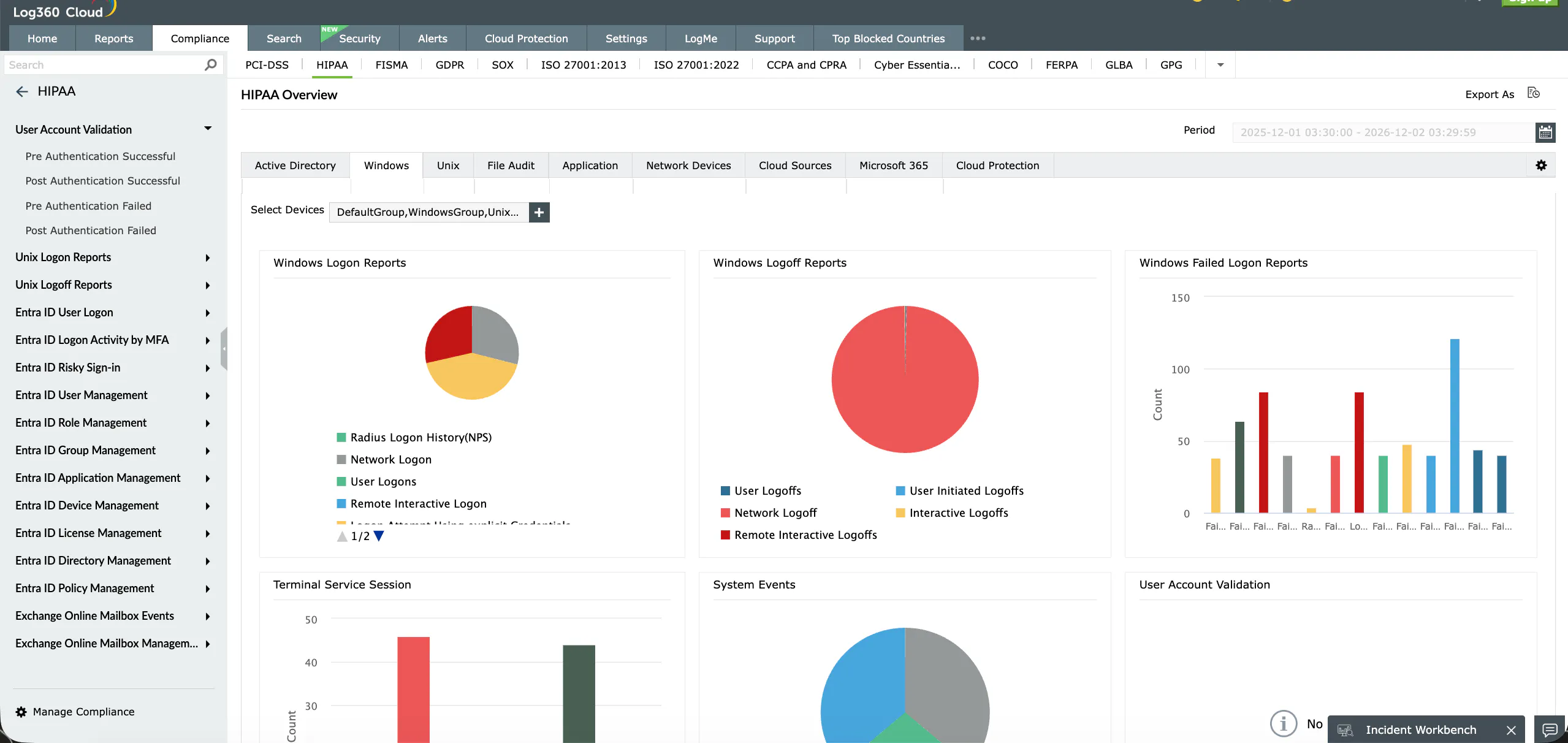Open the Settings tab

pyautogui.click(x=626, y=38)
